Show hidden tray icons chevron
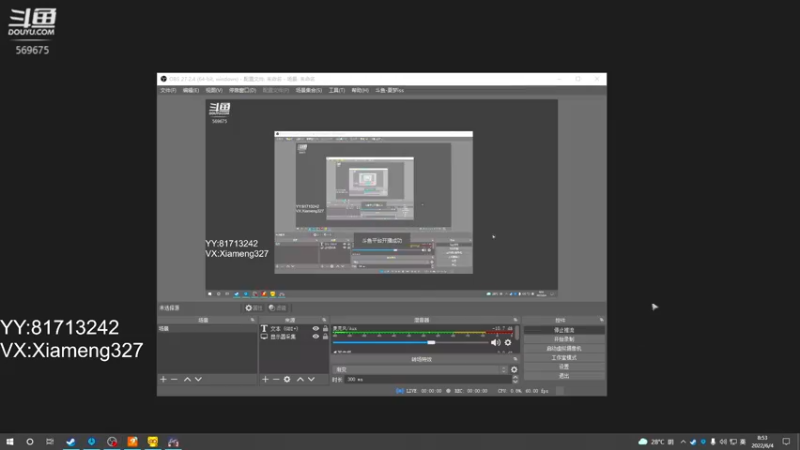800x450 pixels. tap(683, 442)
